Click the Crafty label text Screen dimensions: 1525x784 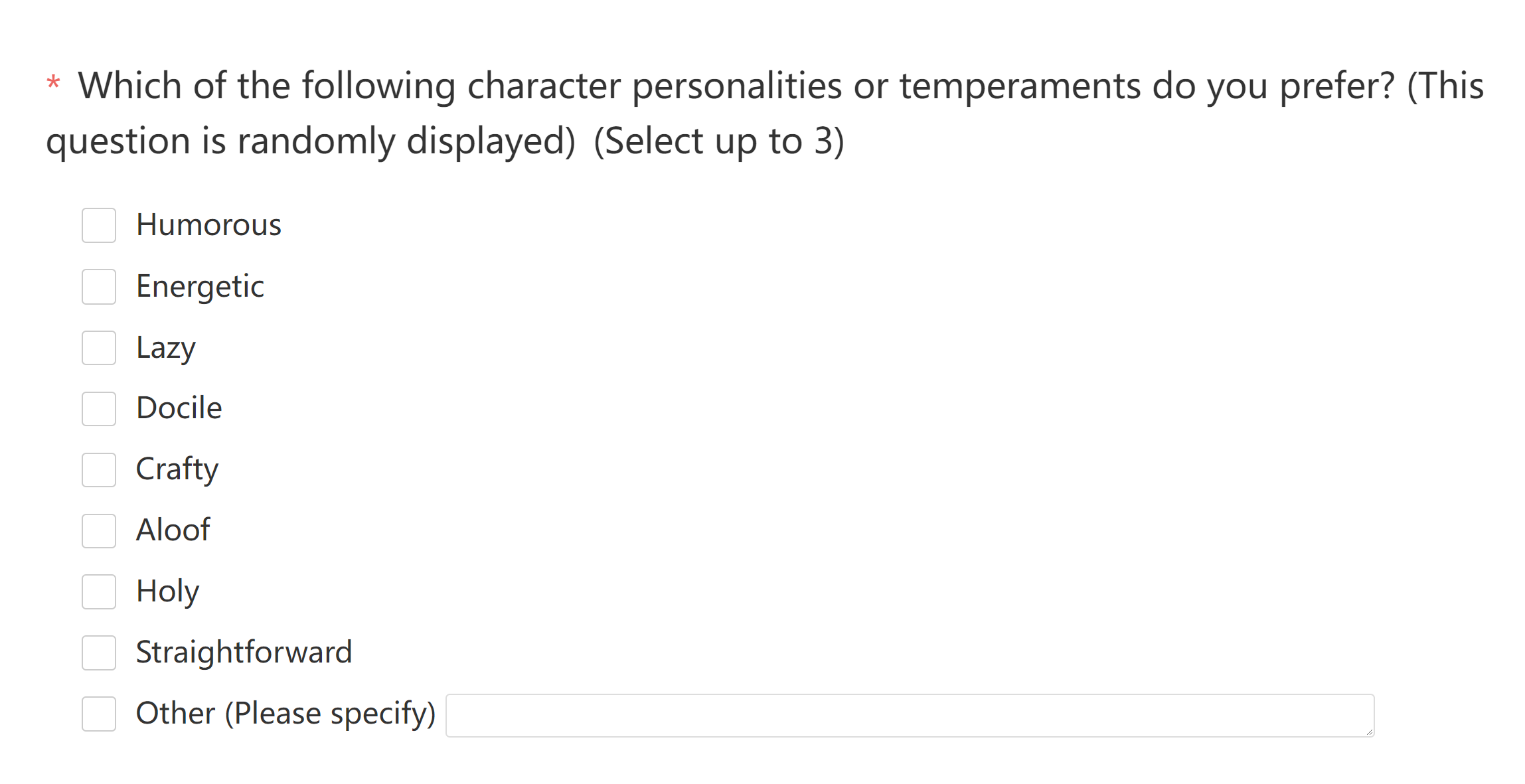pyautogui.click(x=177, y=470)
